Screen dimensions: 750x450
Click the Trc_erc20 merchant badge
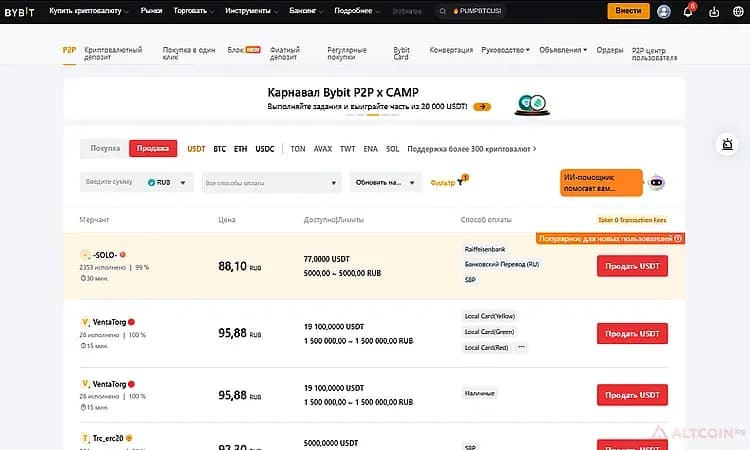coord(129,438)
